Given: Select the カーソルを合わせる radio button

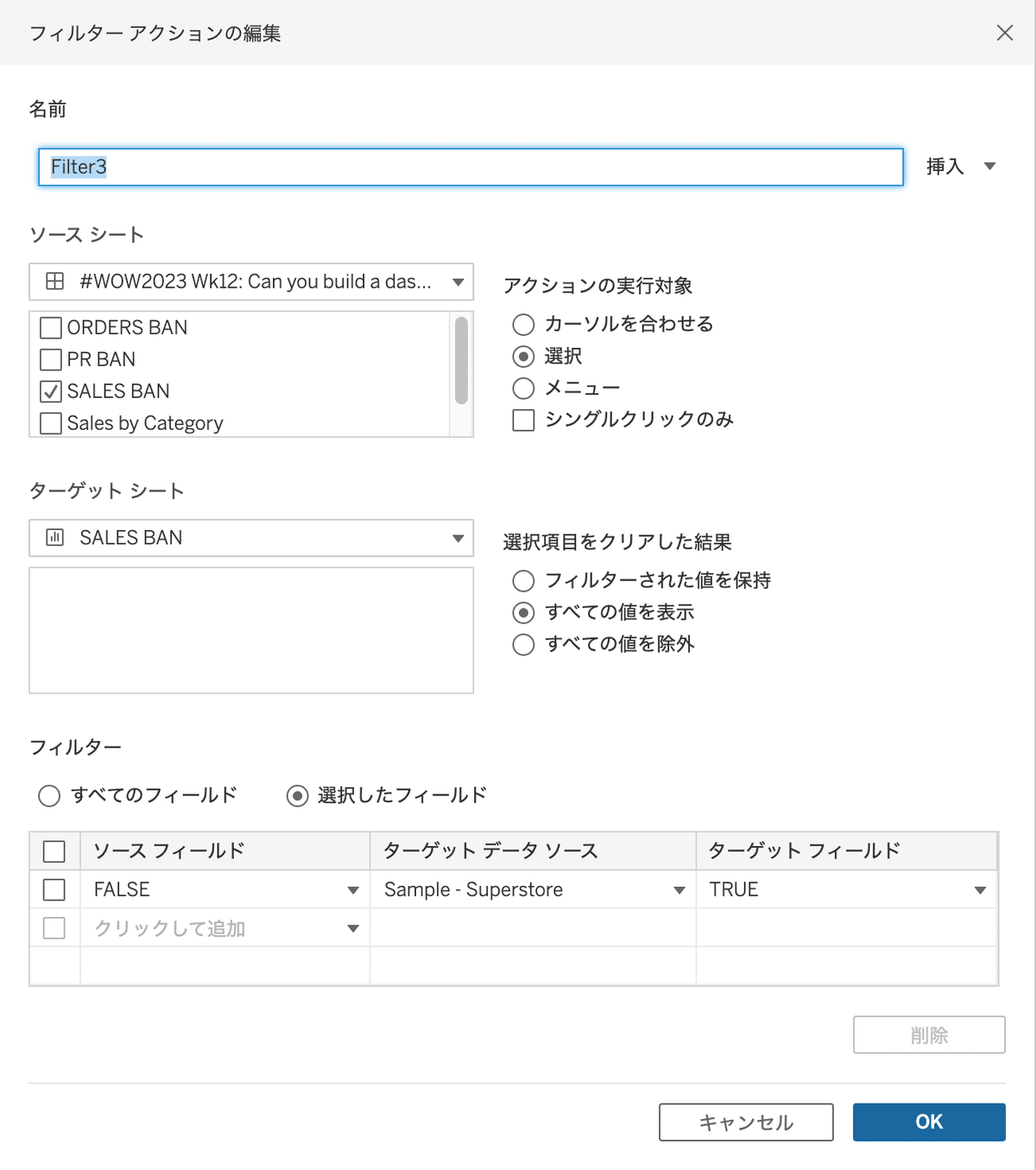Looking at the screenshot, I should (523, 324).
